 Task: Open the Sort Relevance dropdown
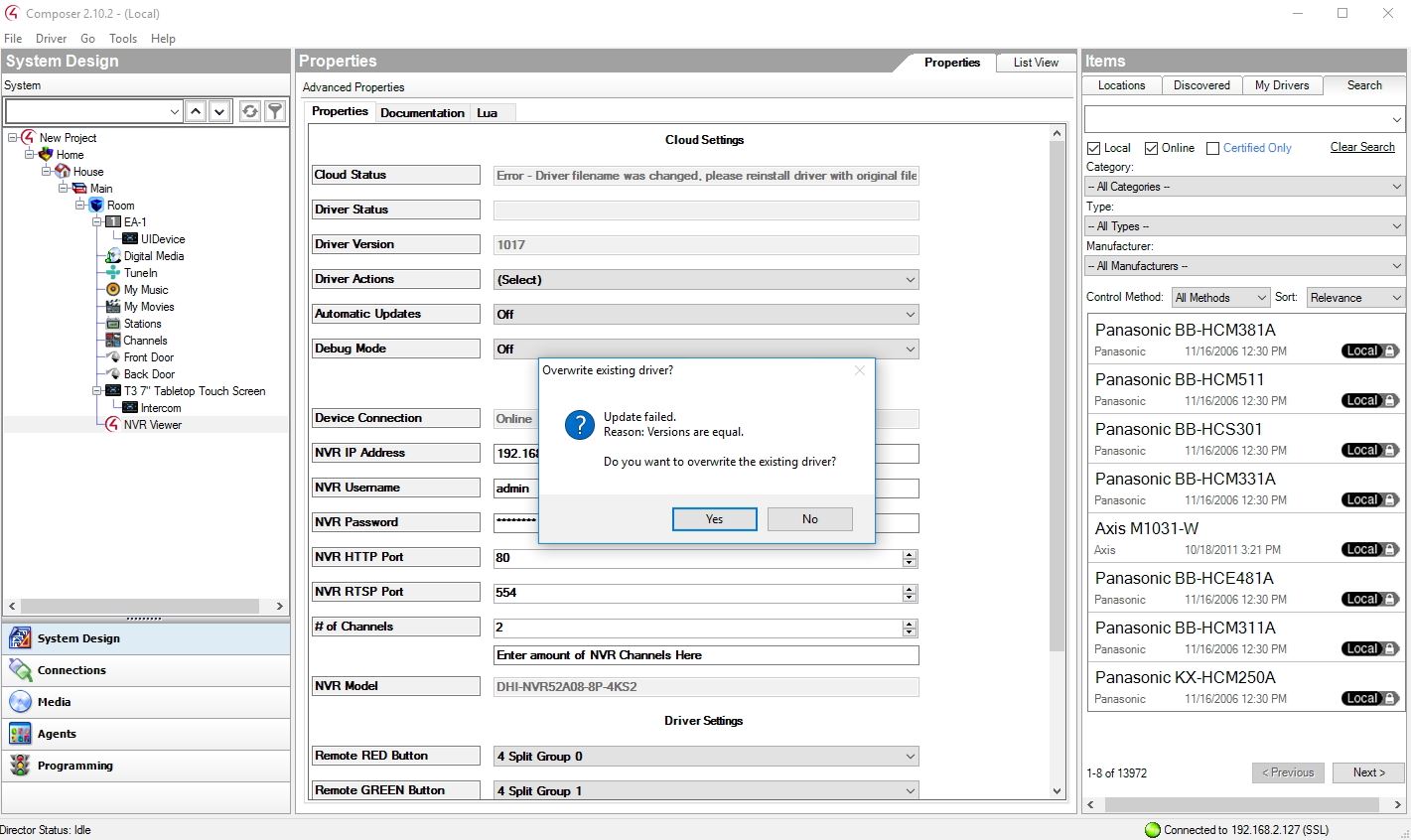click(x=1355, y=298)
